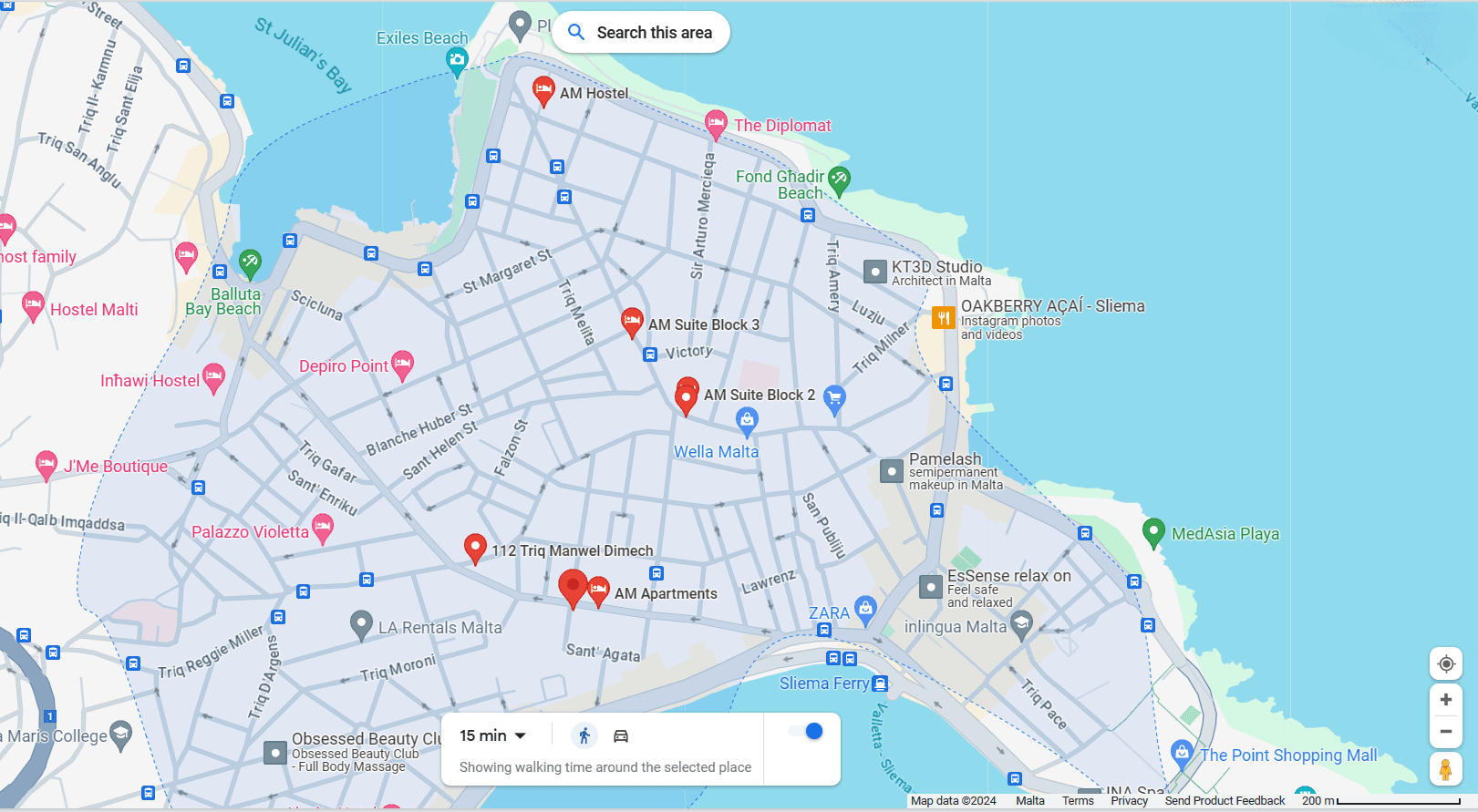Viewport: 1478px width, 812px height.
Task: Click the Map data ©2024 text
Action: (954, 801)
